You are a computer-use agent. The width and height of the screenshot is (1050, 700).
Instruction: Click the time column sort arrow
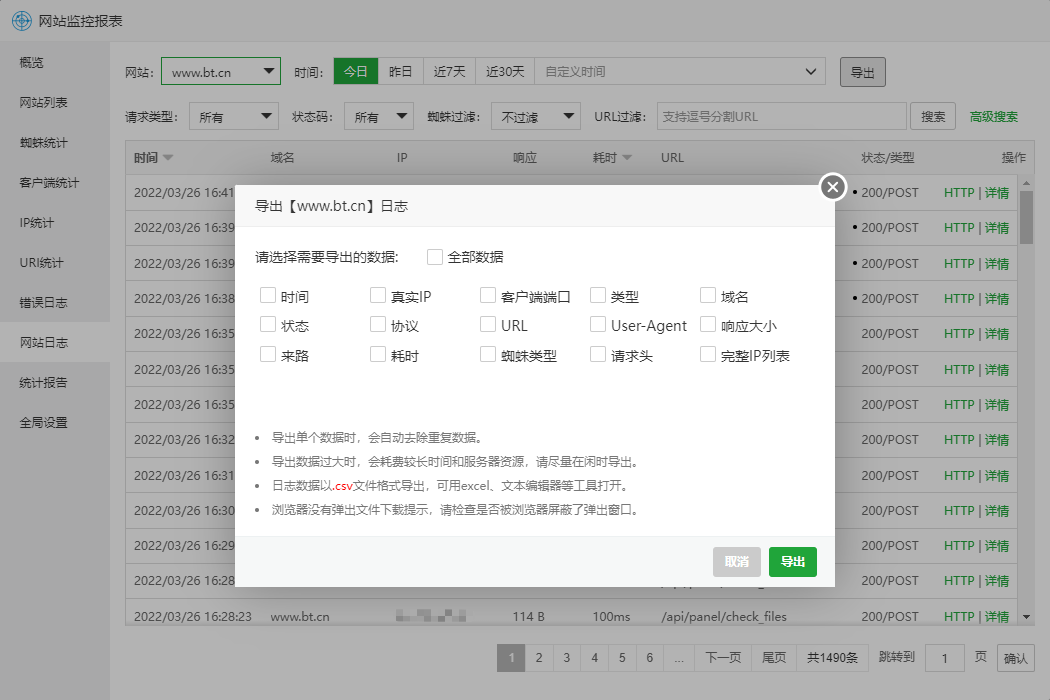click(x=167, y=158)
